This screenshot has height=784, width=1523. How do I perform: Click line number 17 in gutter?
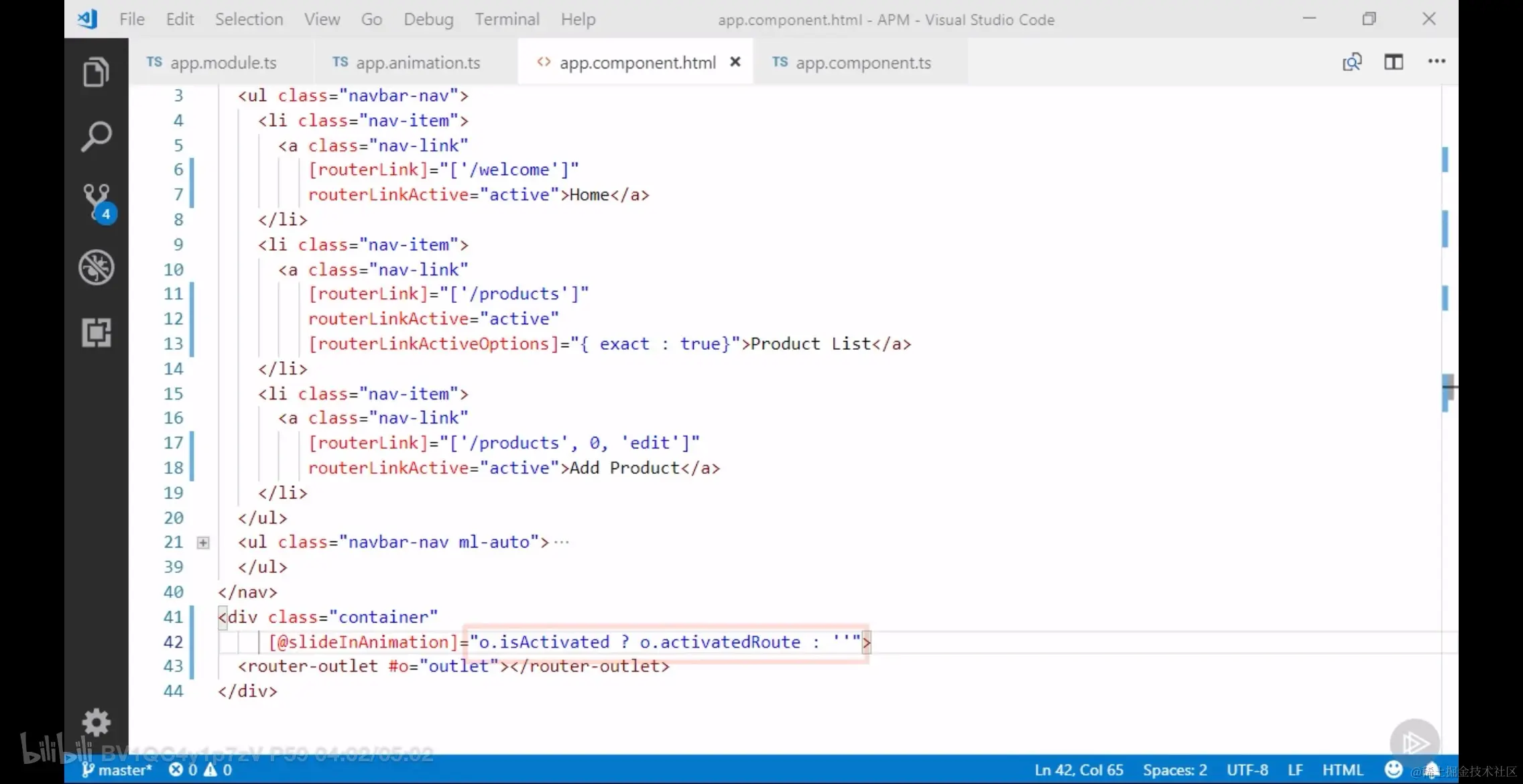pos(173,442)
